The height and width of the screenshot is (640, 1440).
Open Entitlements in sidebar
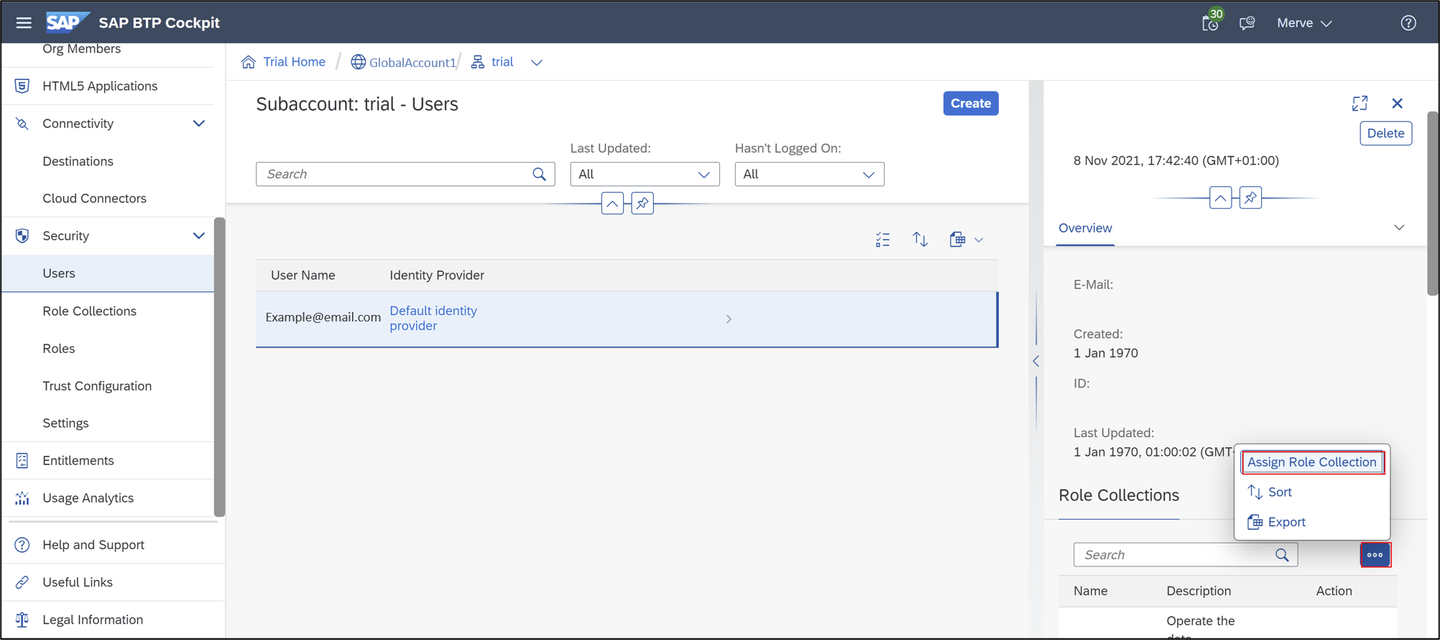pos(78,460)
